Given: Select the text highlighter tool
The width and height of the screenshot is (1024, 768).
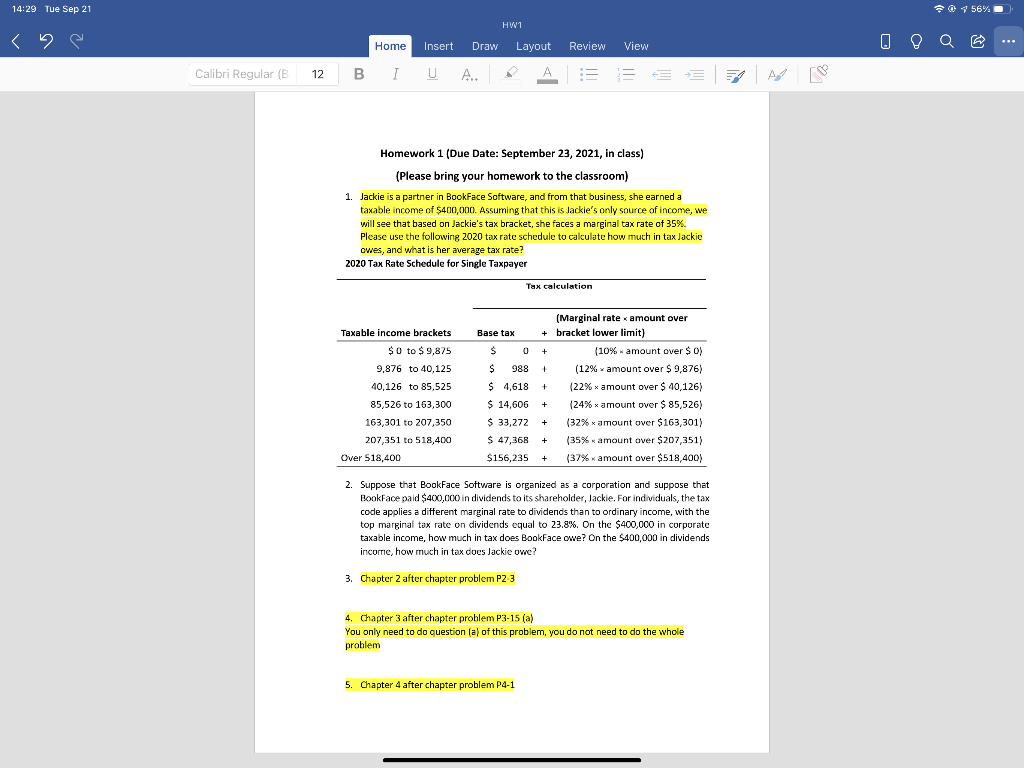Looking at the screenshot, I should coord(510,74).
